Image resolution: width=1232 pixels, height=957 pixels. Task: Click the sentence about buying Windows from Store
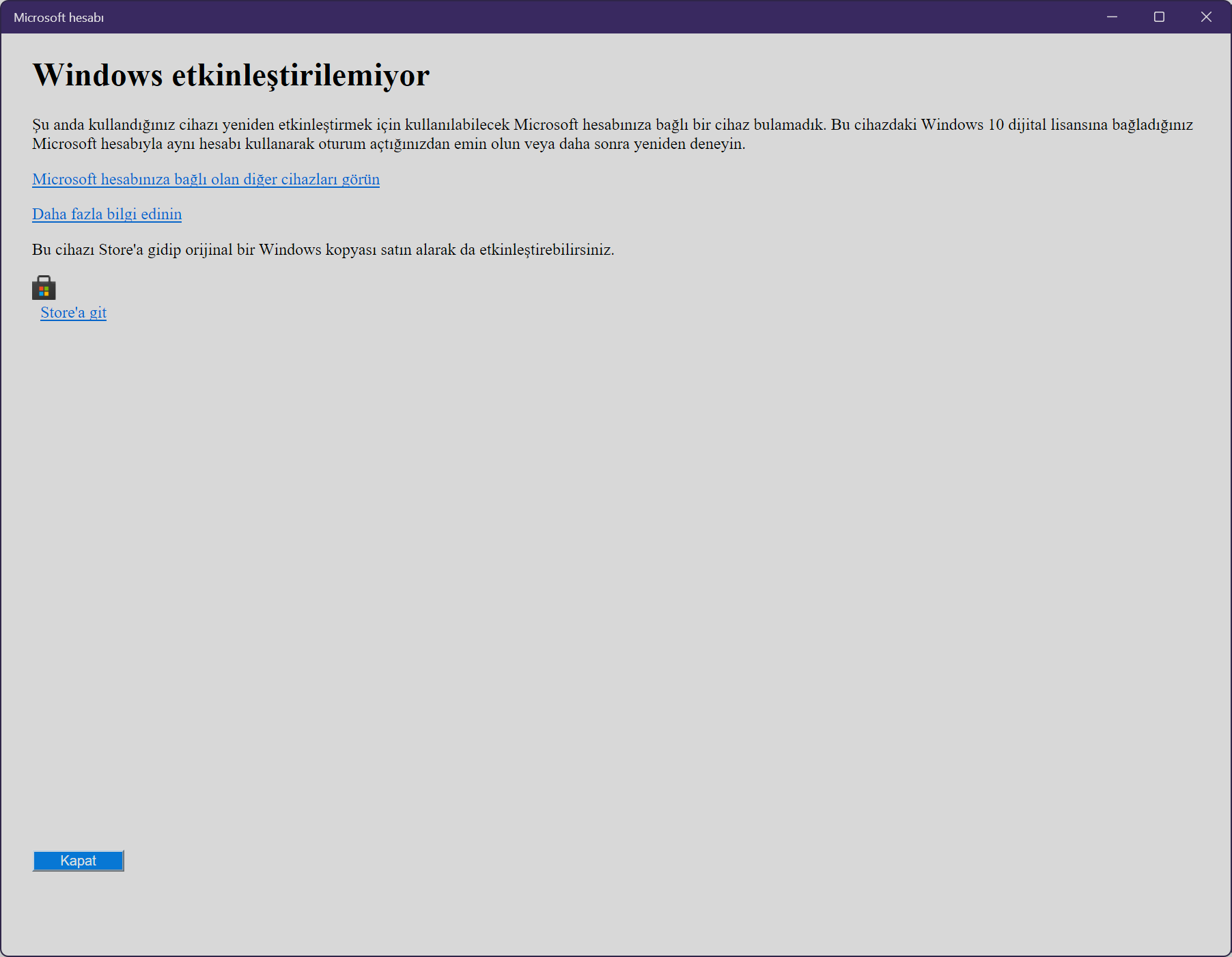323,249
